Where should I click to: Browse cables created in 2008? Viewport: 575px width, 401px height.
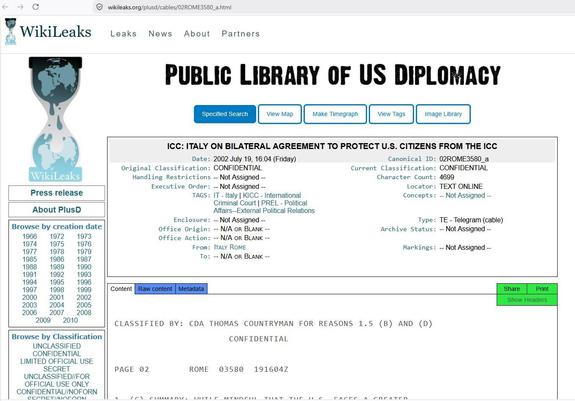(84, 313)
